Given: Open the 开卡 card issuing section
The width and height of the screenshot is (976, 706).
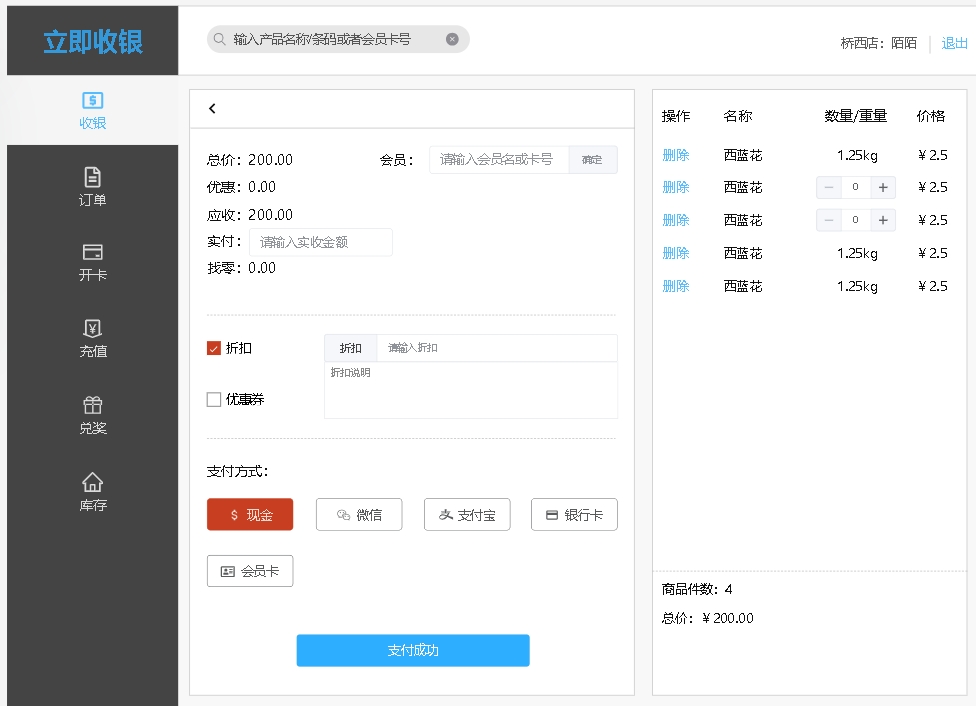Looking at the screenshot, I should 92,263.
